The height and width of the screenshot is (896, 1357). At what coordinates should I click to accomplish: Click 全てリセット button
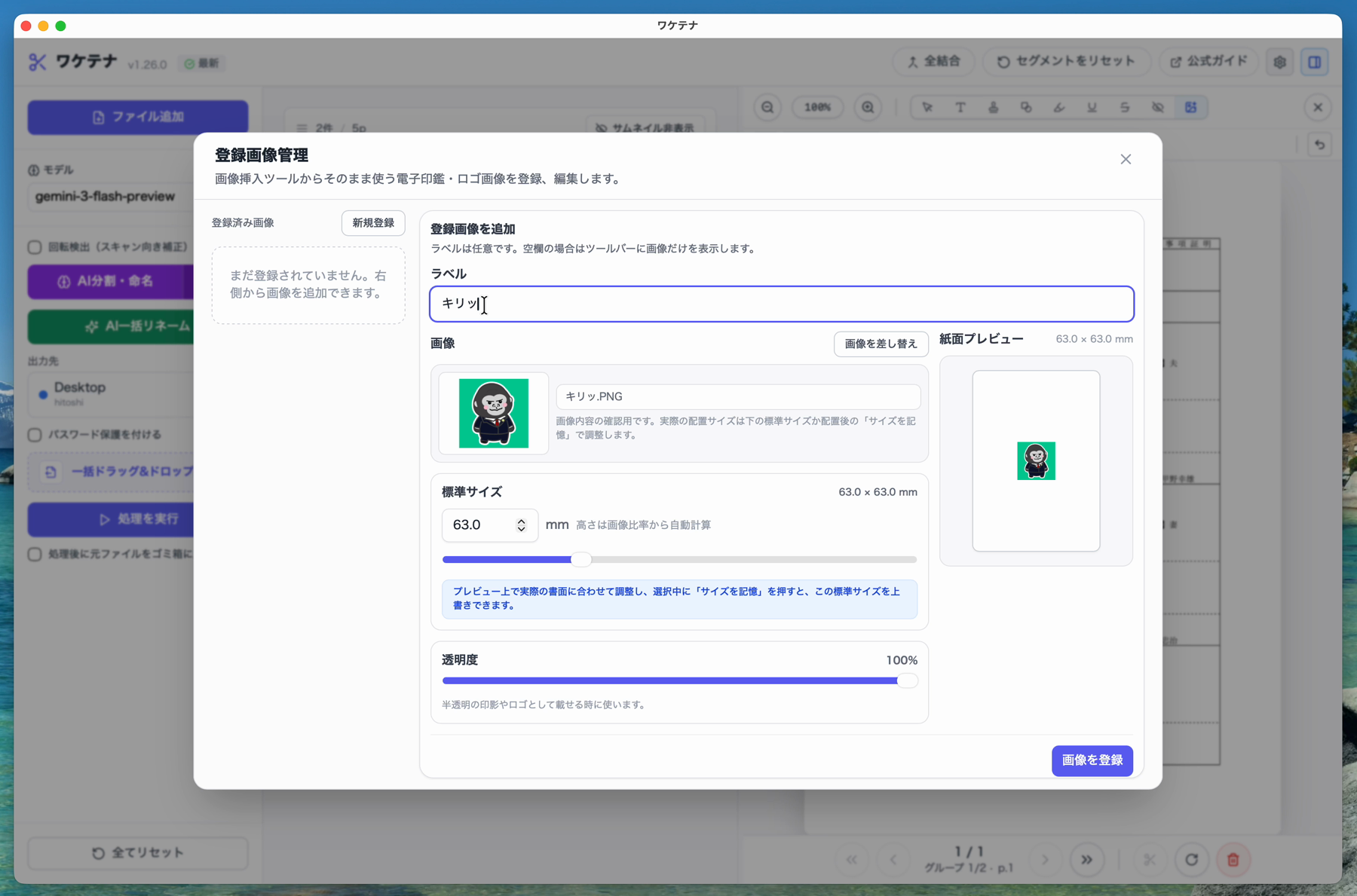click(x=138, y=853)
